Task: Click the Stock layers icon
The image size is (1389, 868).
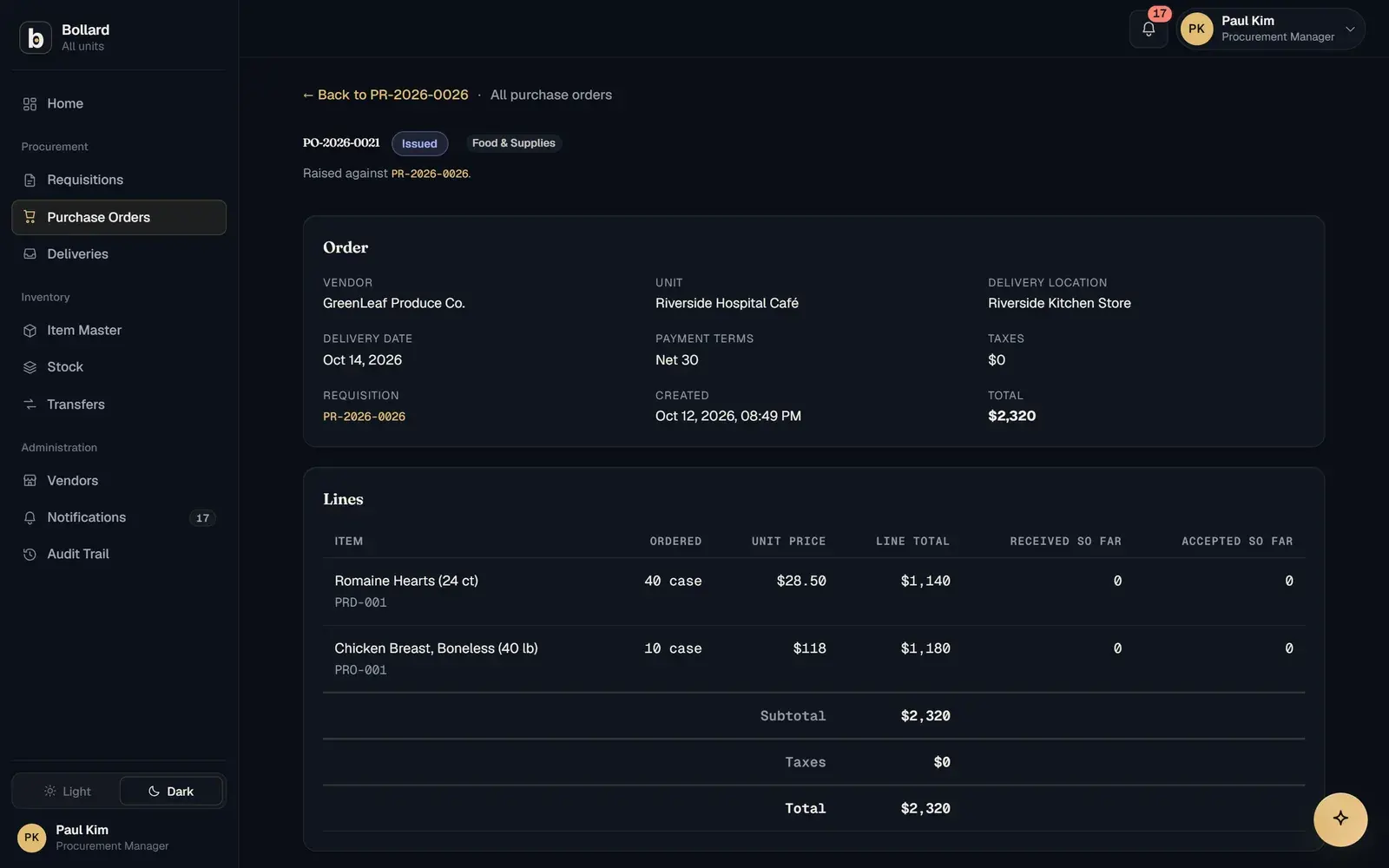Action: 30,367
